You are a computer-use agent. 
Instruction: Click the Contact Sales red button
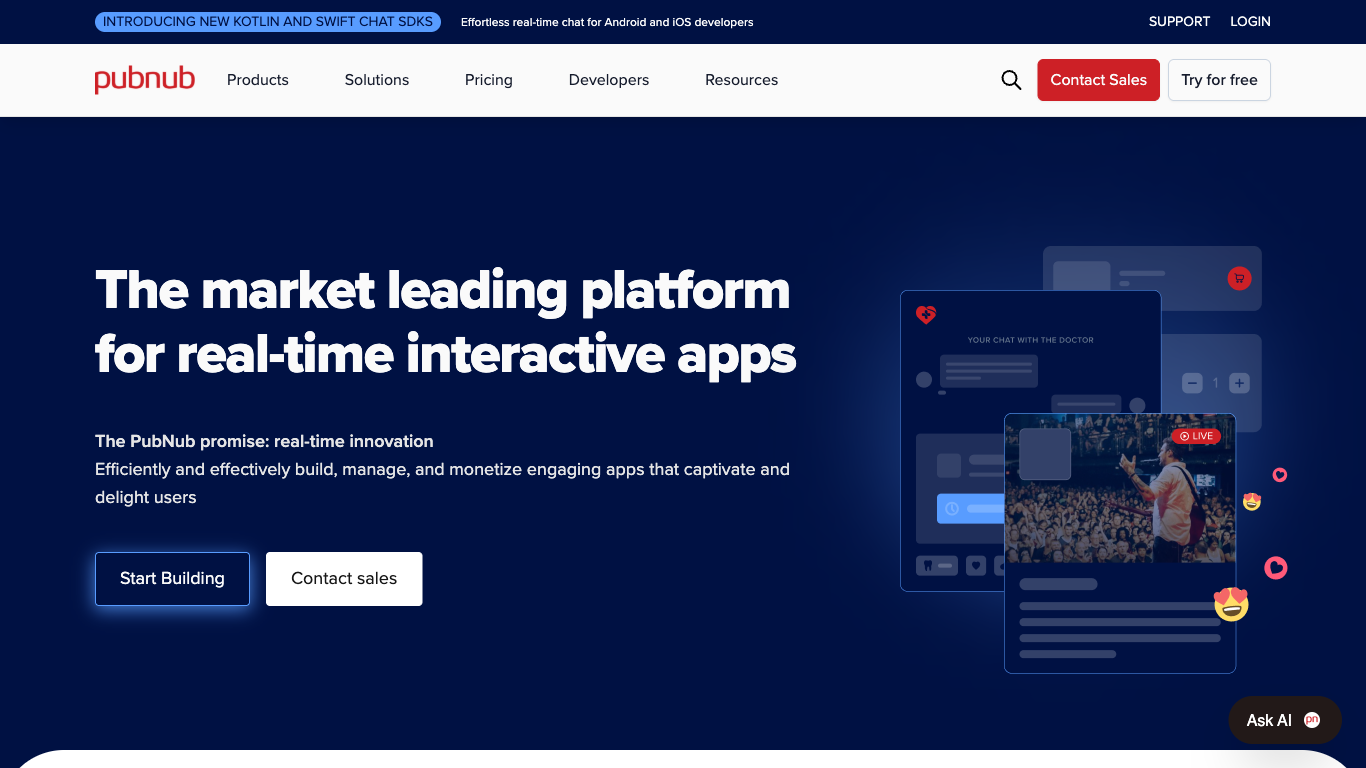pos(1098,80)
